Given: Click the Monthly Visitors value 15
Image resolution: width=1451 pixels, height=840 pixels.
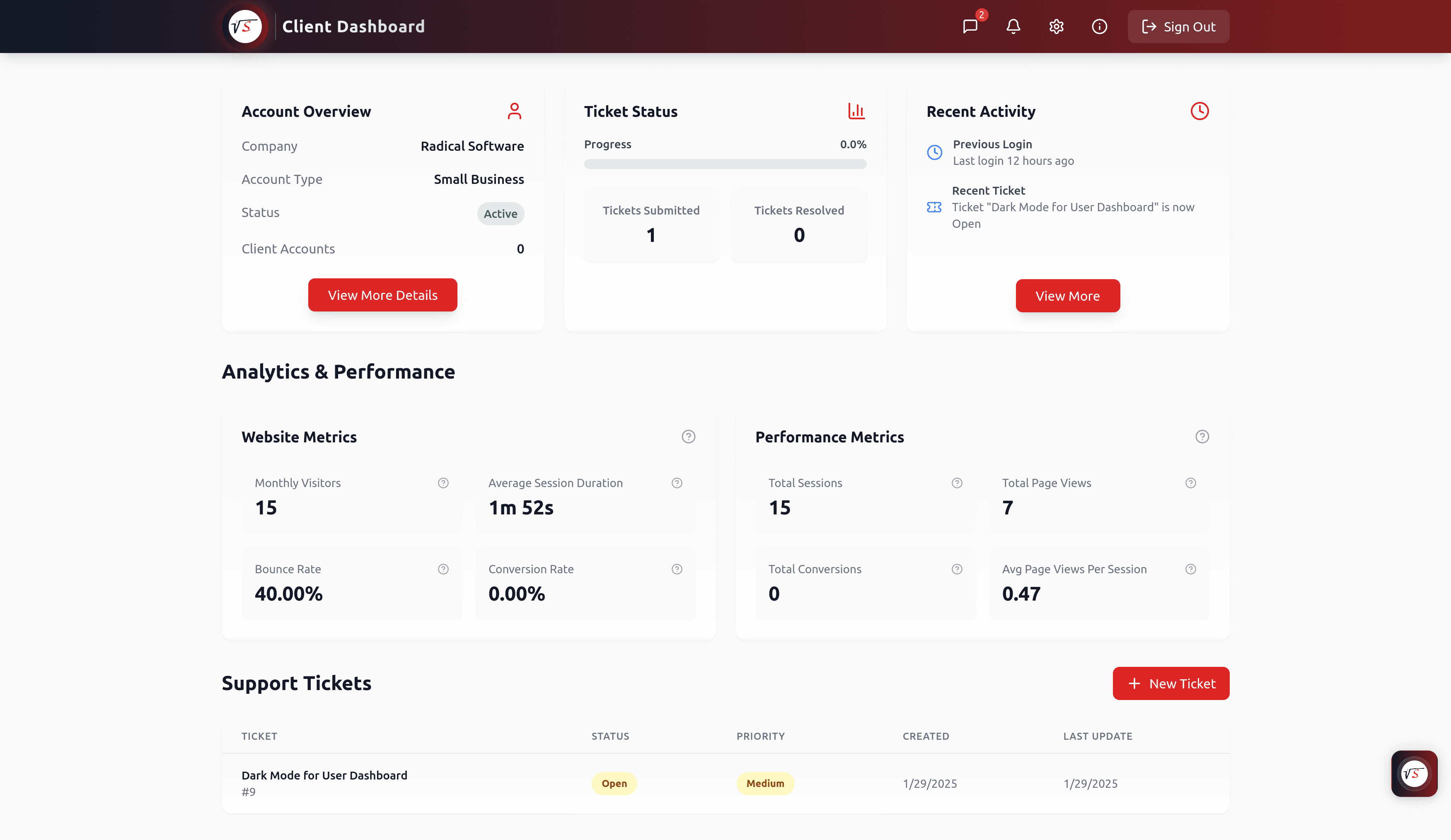Looking at the screenshot, I should coord(266,507).
